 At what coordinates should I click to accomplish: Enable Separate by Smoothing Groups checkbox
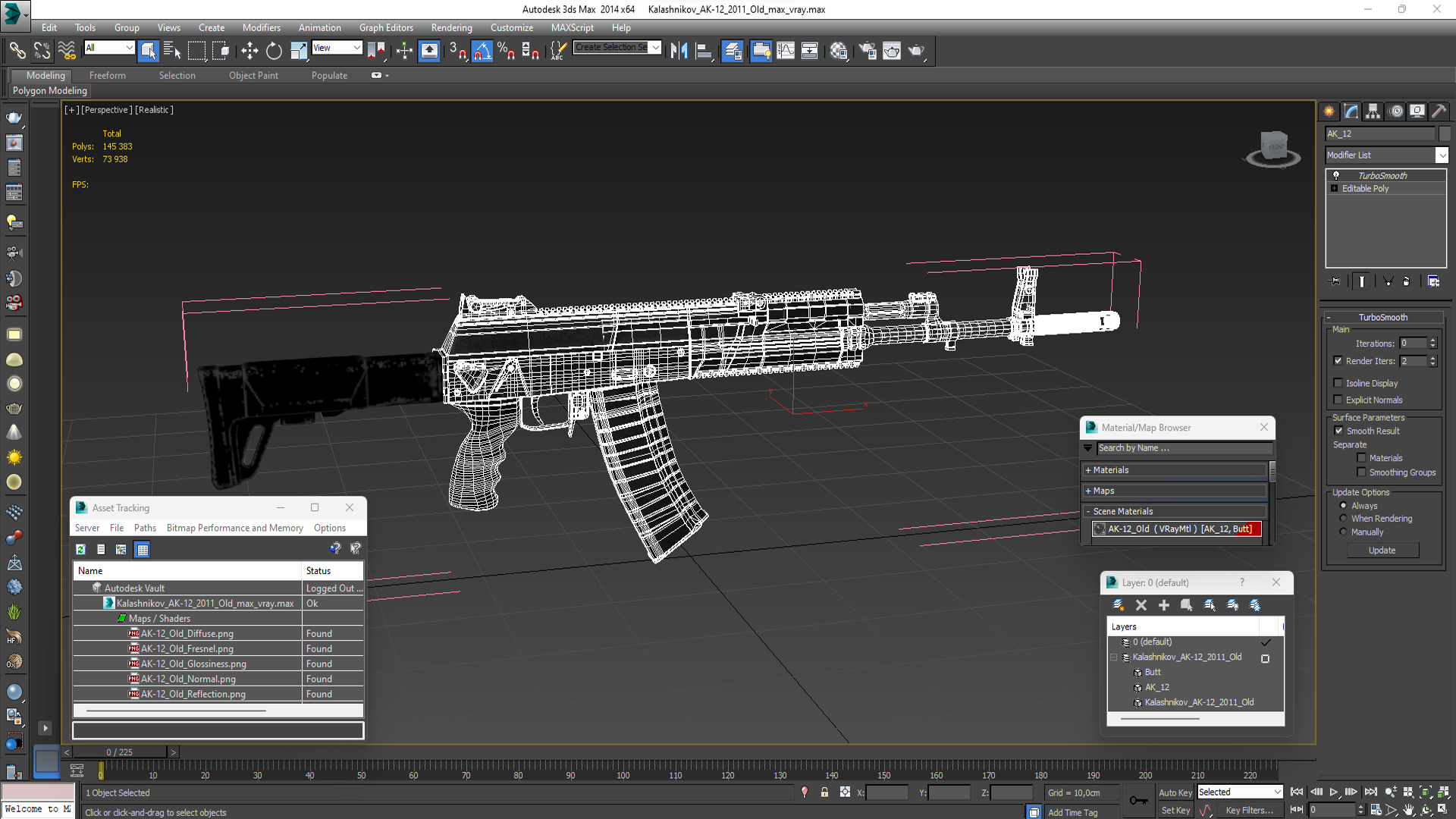pyautogui.click(x=1361, y=472)
